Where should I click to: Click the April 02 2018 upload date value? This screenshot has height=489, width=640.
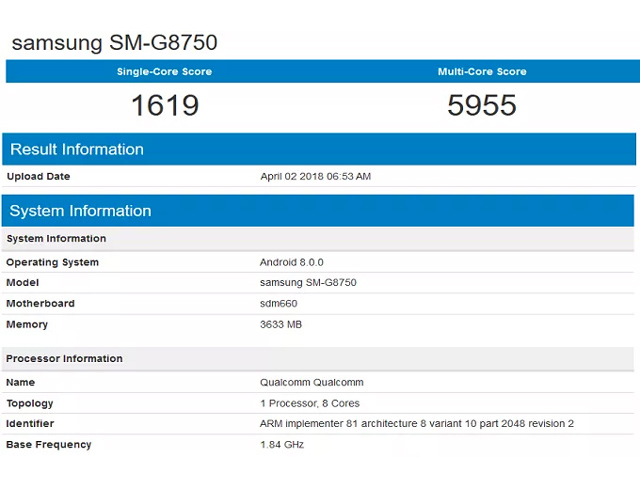316,176
